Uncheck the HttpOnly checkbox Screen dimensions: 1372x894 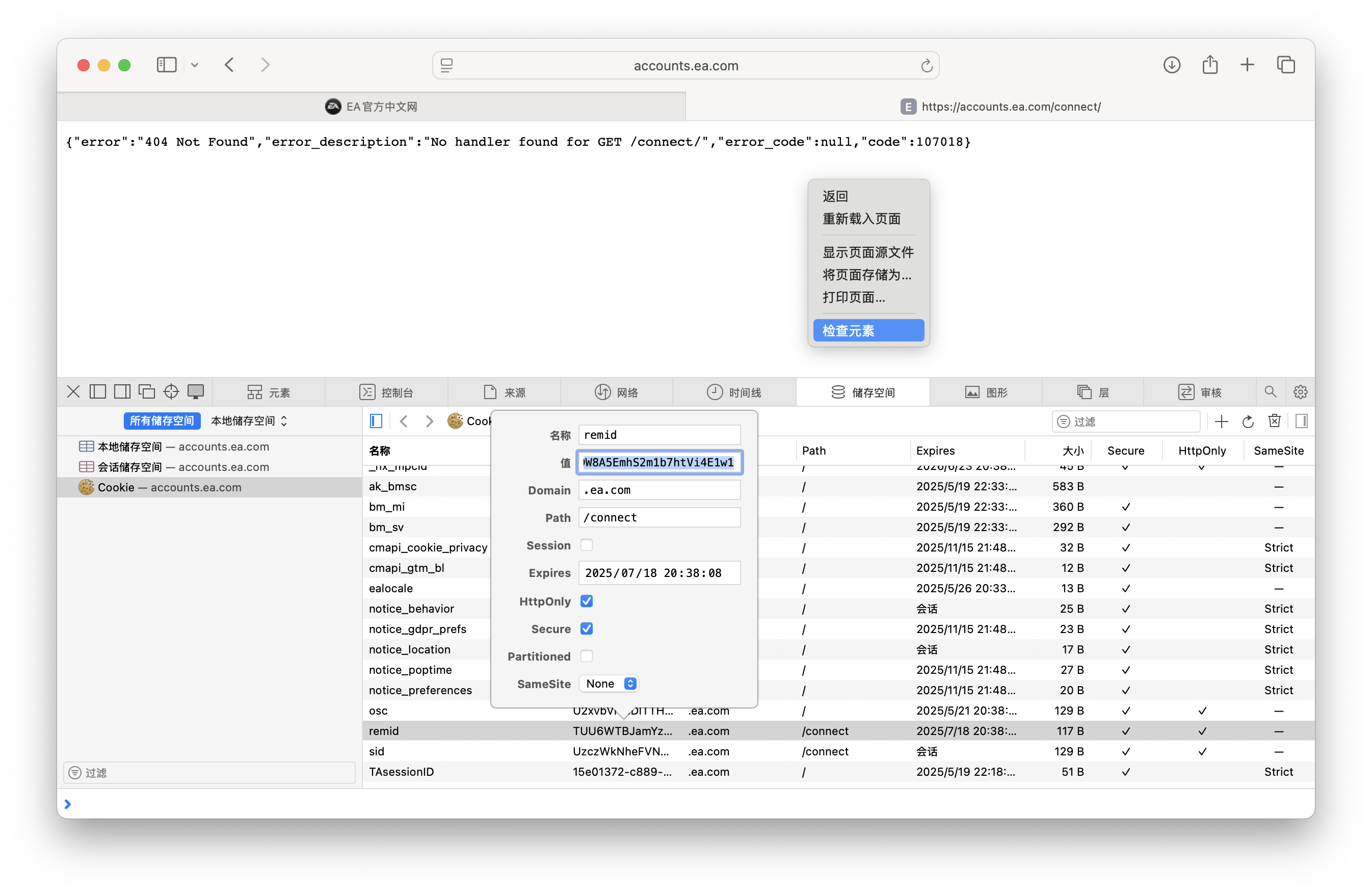pos(586,601)
